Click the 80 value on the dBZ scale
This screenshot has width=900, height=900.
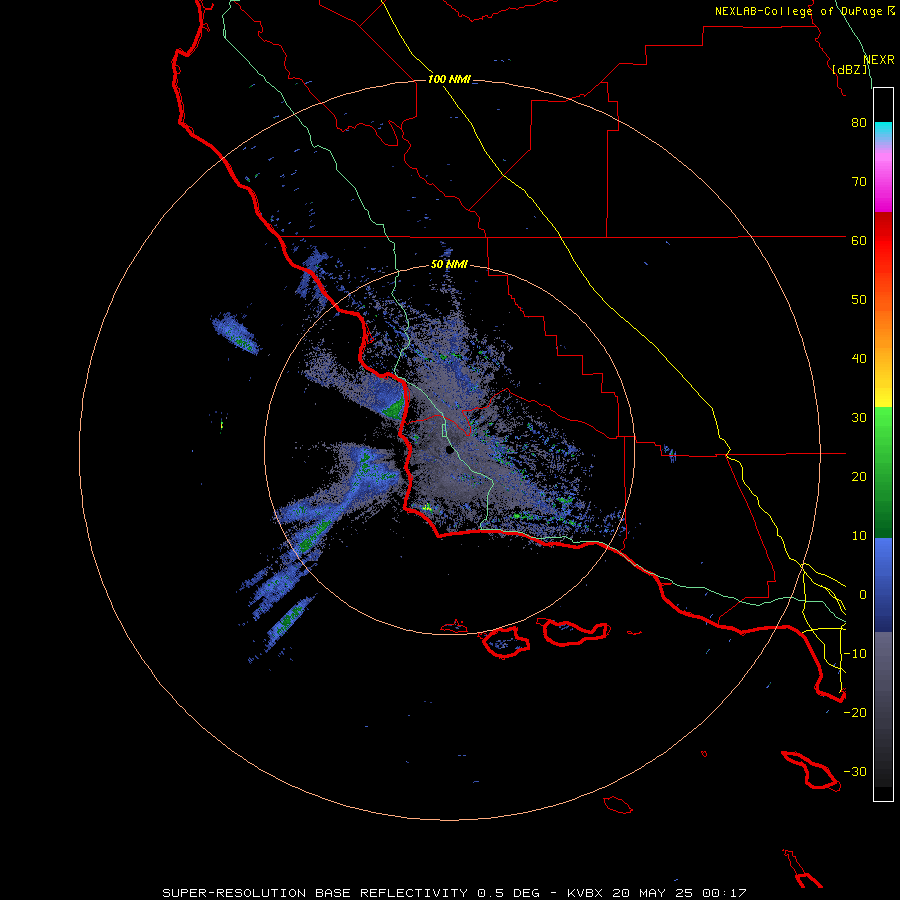[859, 123]
